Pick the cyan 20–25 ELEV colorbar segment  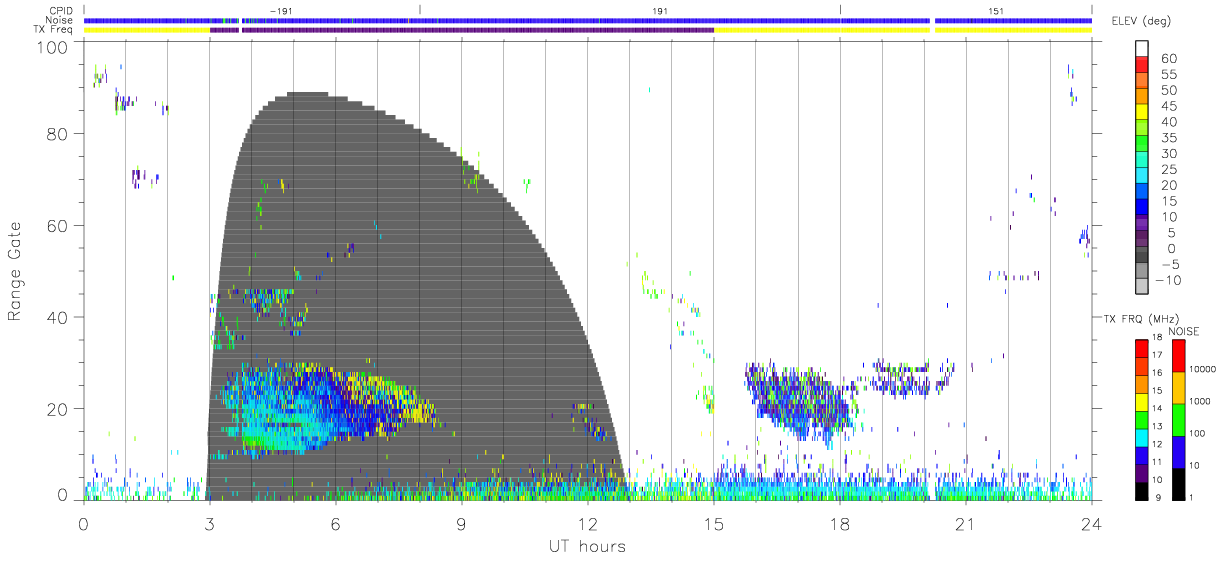1142,177
